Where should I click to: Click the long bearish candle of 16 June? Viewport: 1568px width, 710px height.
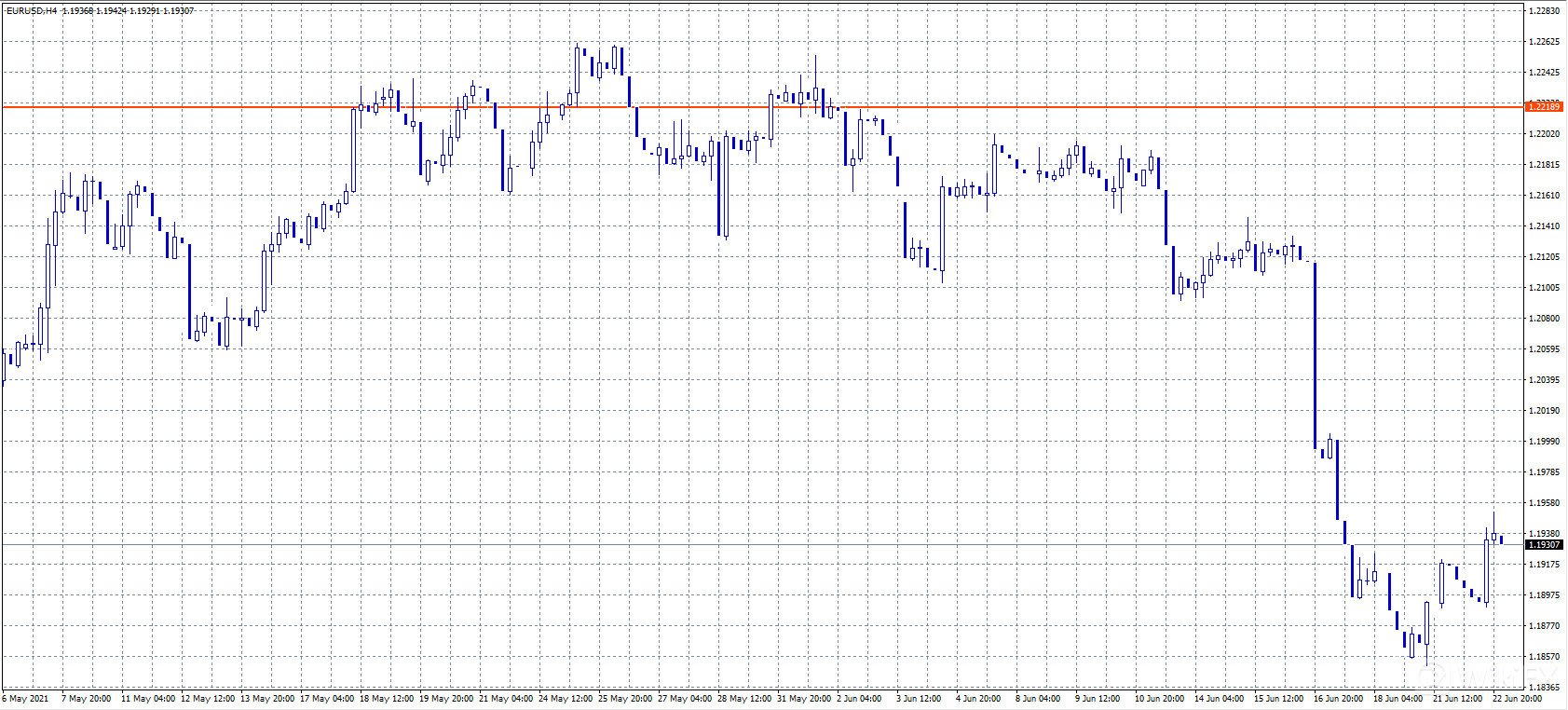pos(1315,354)
